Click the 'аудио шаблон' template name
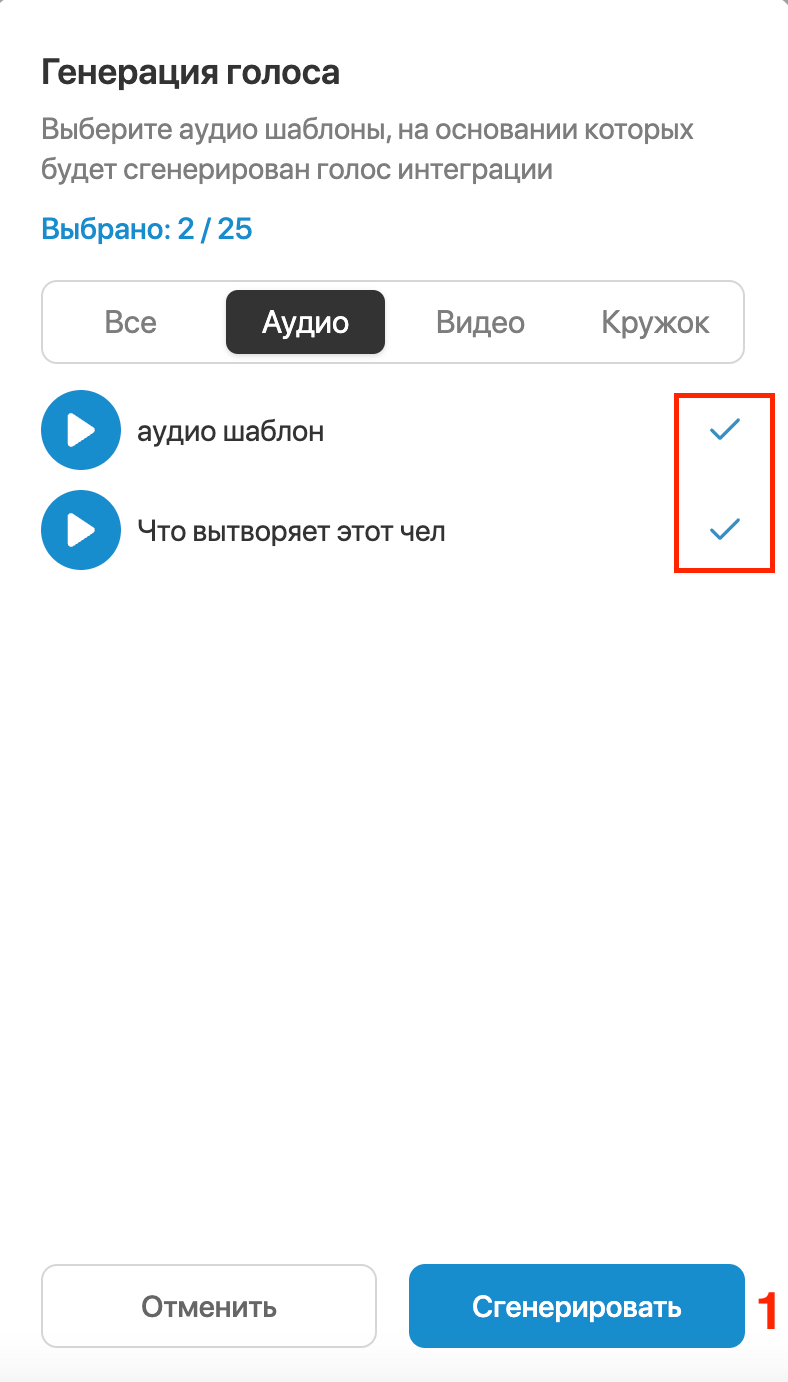The image size is (788, 1382). click(x=230, y=432)
